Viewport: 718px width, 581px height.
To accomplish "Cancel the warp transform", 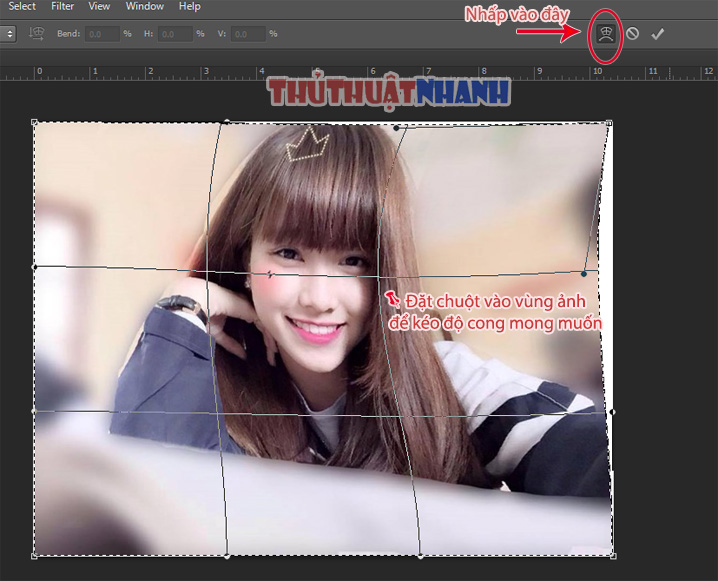I will (632, 33).
